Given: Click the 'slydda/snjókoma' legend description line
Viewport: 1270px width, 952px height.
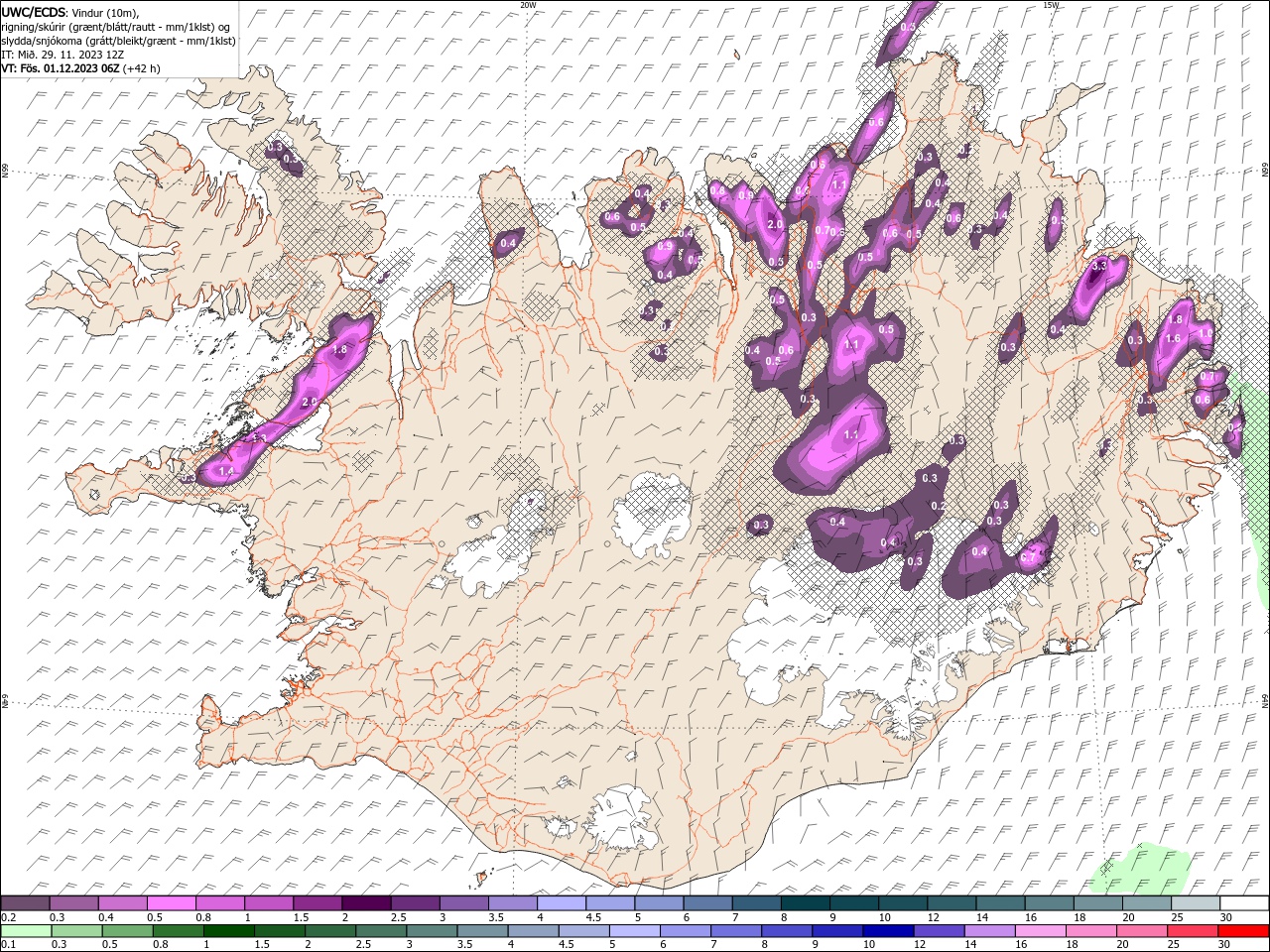Looking at the screenshot, I should click(x=118, y=41).
